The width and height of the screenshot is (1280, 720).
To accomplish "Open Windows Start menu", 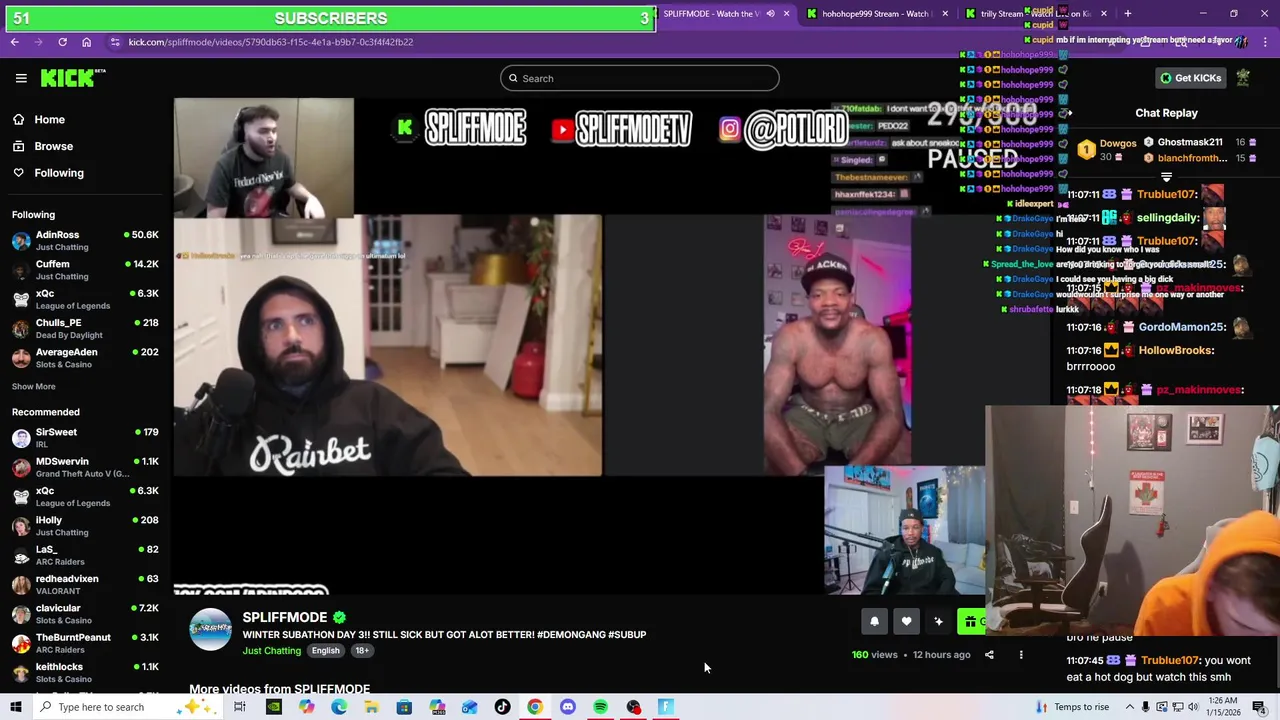I will [16, 707].
